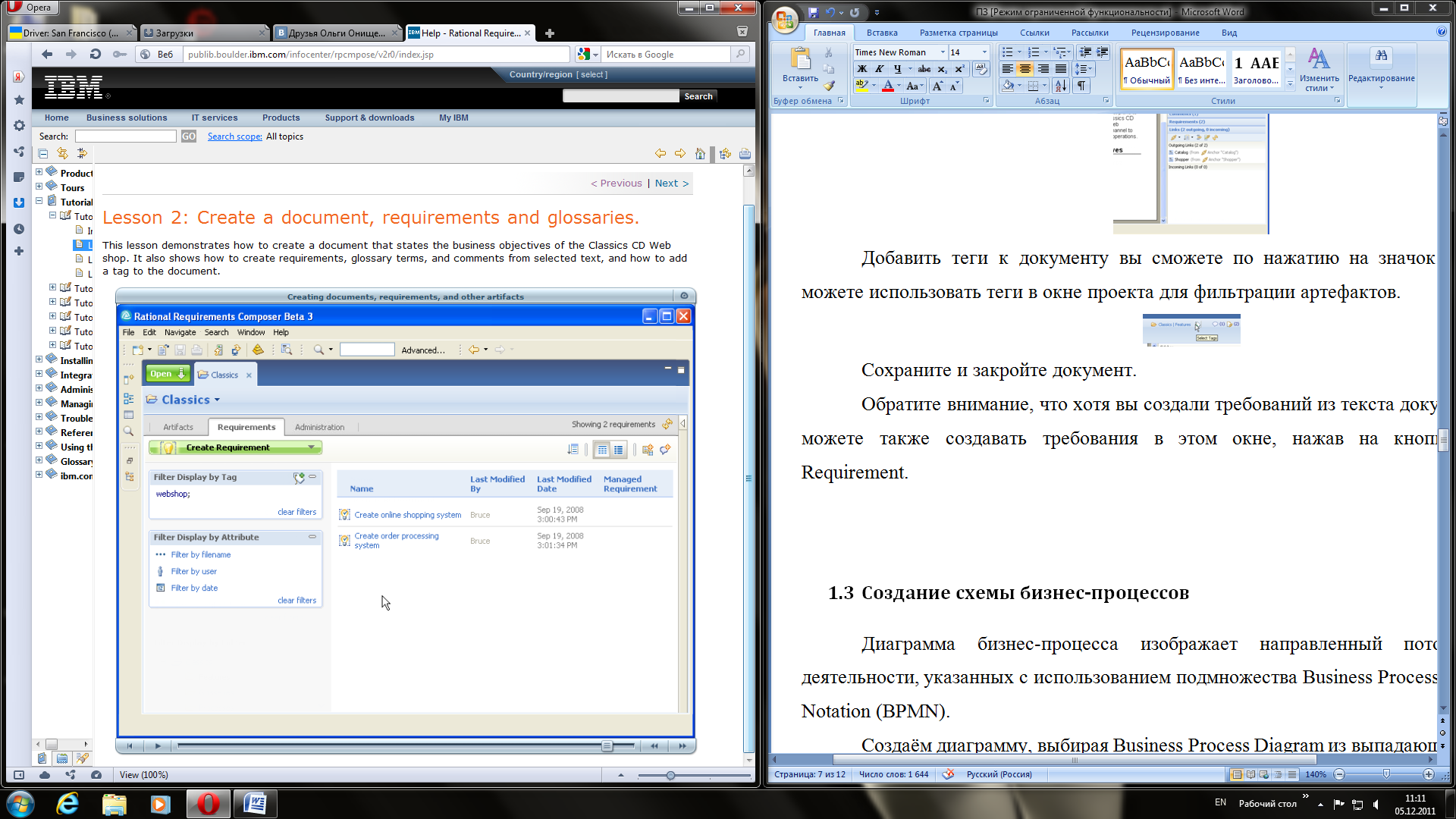Toggle strikethrough formatting in Word
This screenshot has width=1456, height=819.
[924, 69]
